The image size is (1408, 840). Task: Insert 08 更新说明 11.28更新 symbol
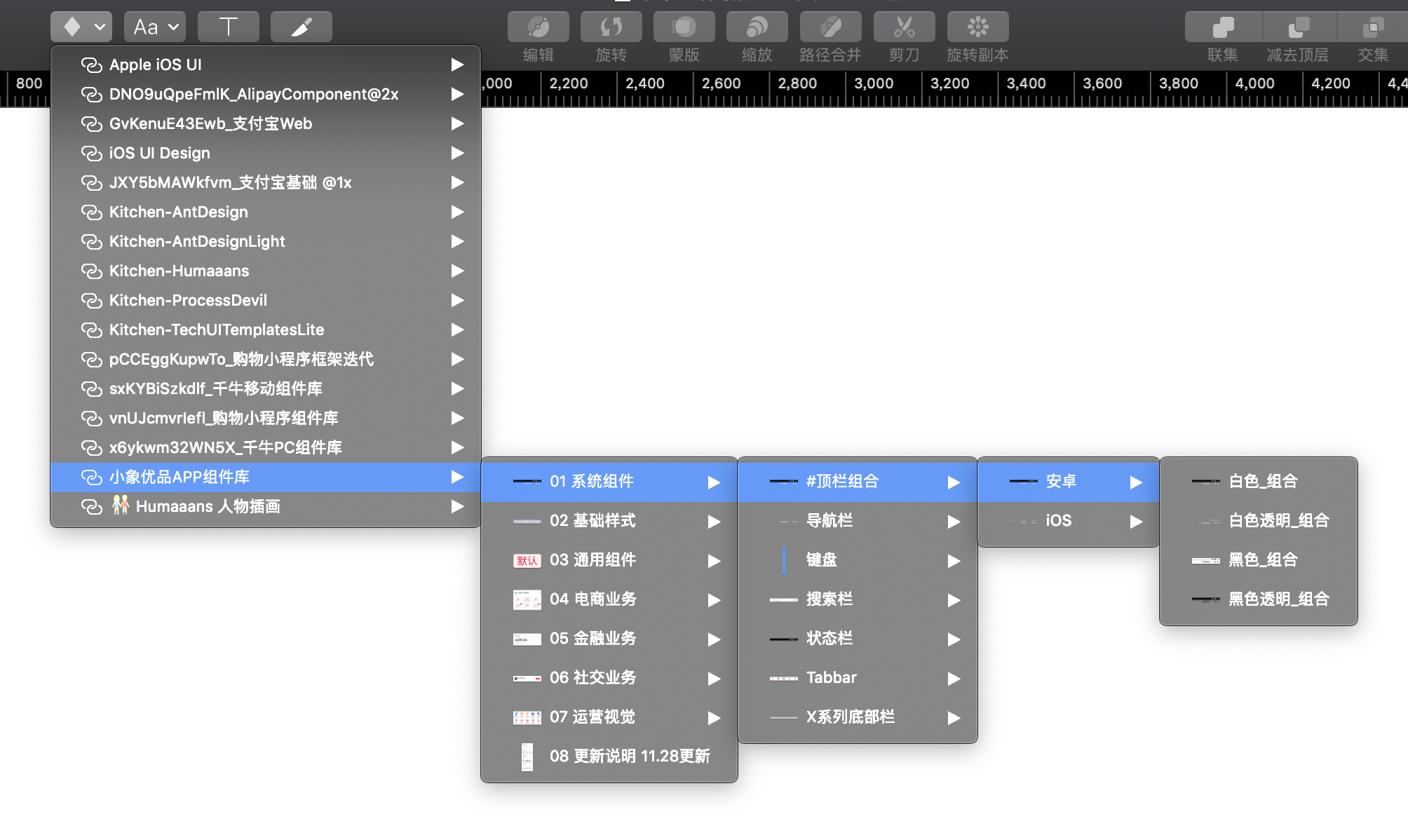coord(609,757)
